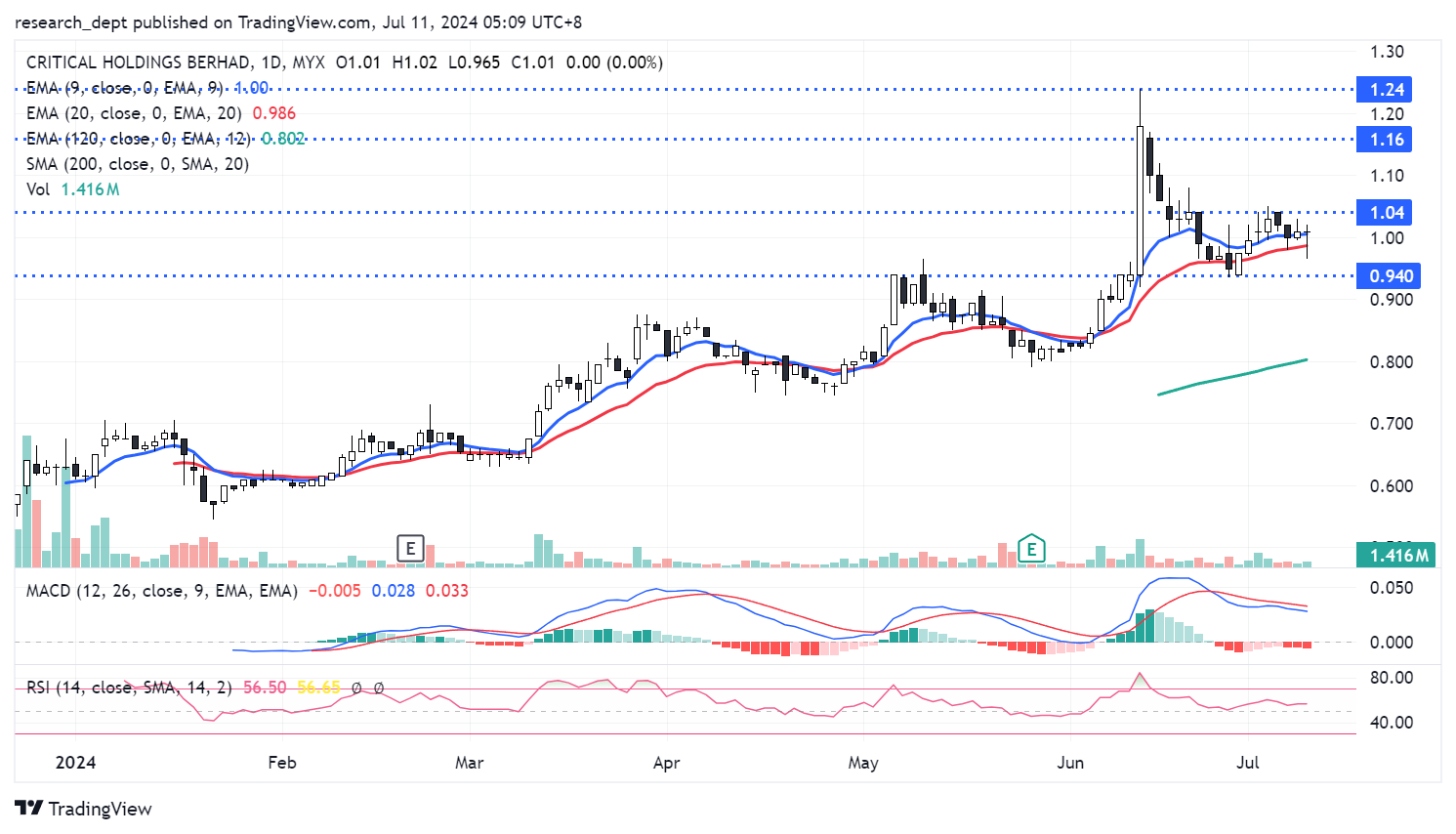Select the EMA 20 close indicator legend

coord(134,113)
